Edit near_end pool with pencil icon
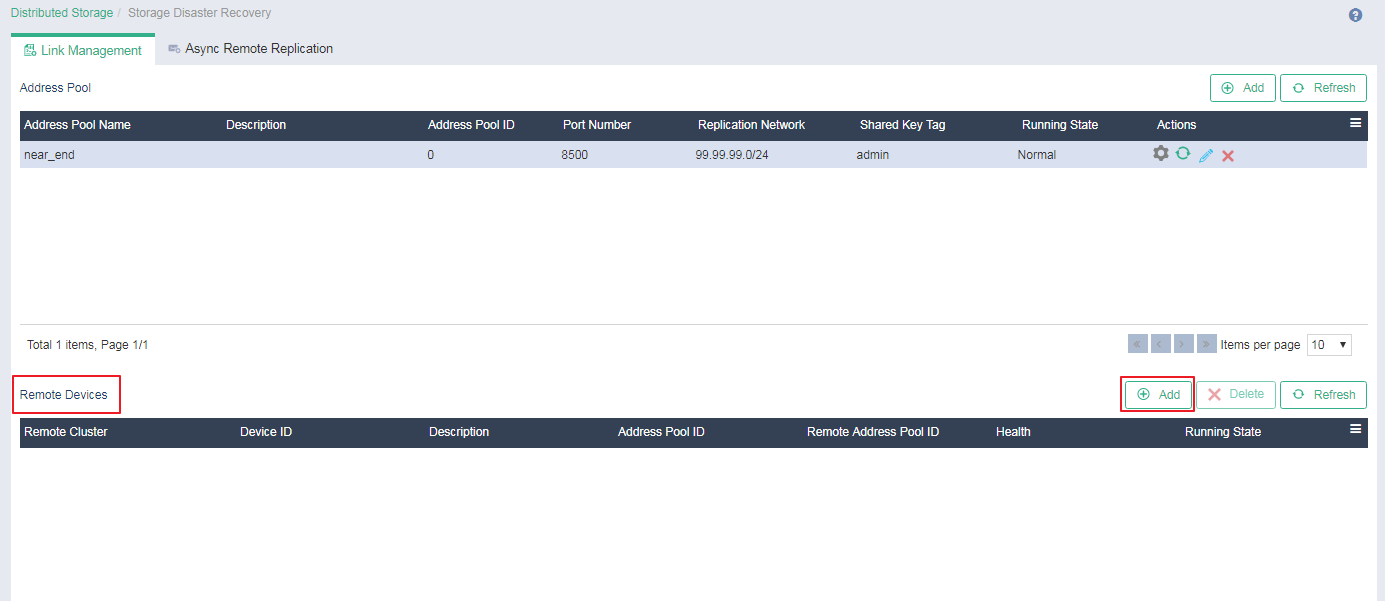This screenshot has height=601, width=1385. [1206, 155]
